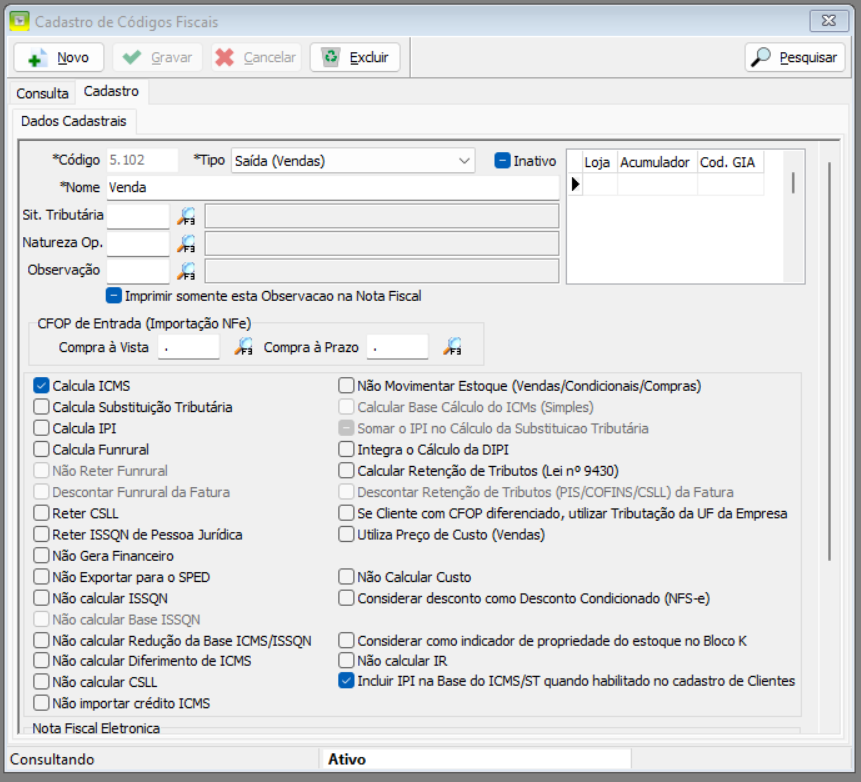Image resolution: width=861 pixels, height=782 pixels.
Task: Click the Excluir button
Action: click(355, 57)
